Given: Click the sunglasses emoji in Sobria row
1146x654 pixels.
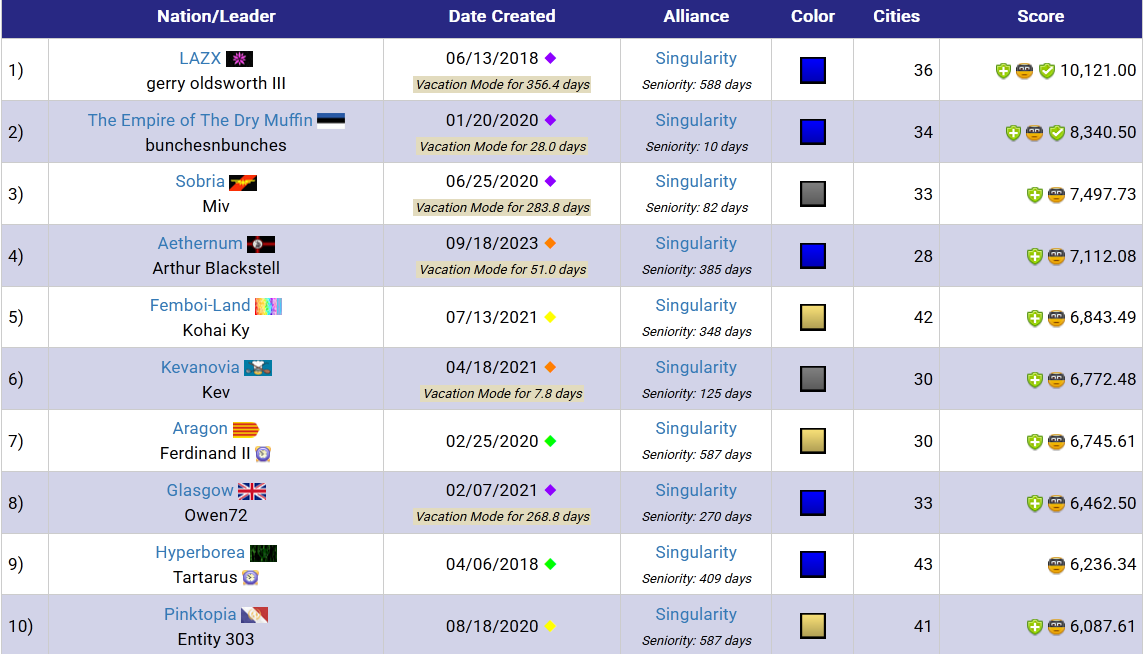Looking at the screenshot, I should tap(1056, 194).
